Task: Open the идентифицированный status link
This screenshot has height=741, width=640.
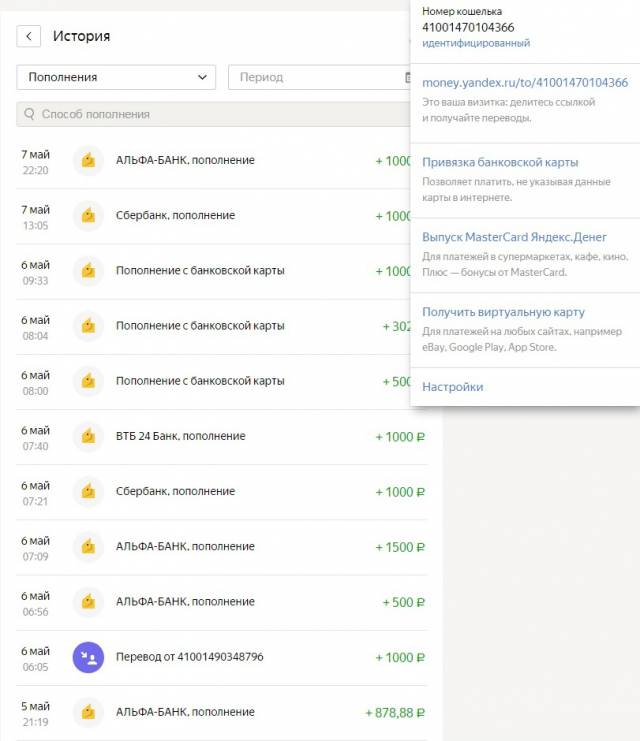Action: point(476,43)
